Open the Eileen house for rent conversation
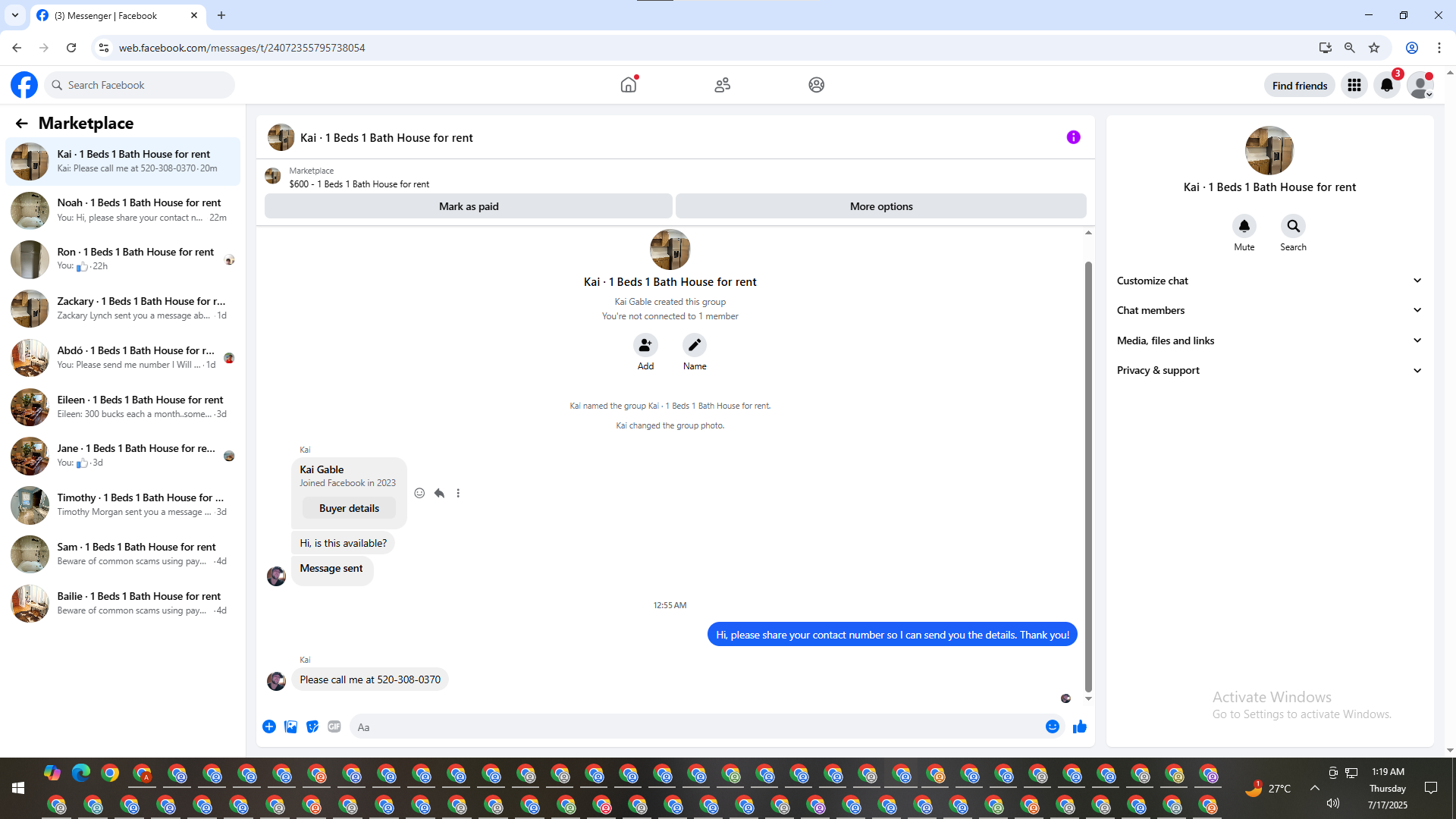 pyautogui.click(x=123, y=407)
